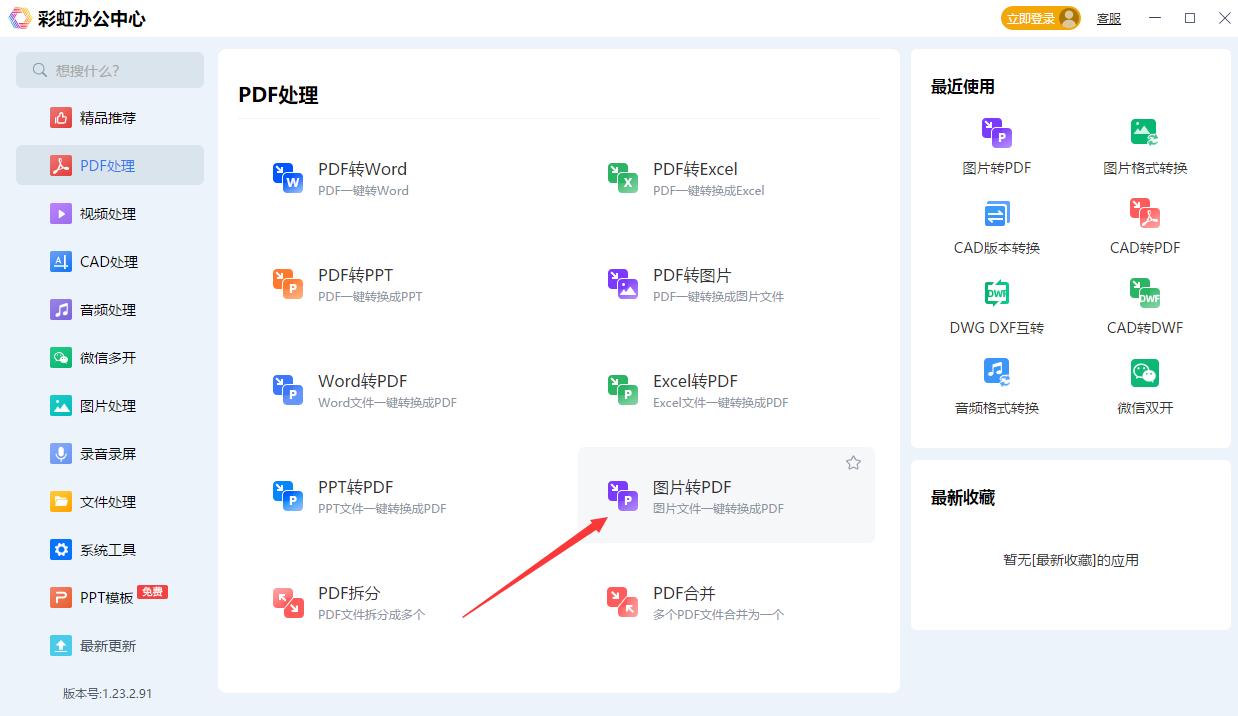Screen dimensions: 1238x716
Task: Toggle the favorite star on 图片转PDF card
Action: (853, 462)
